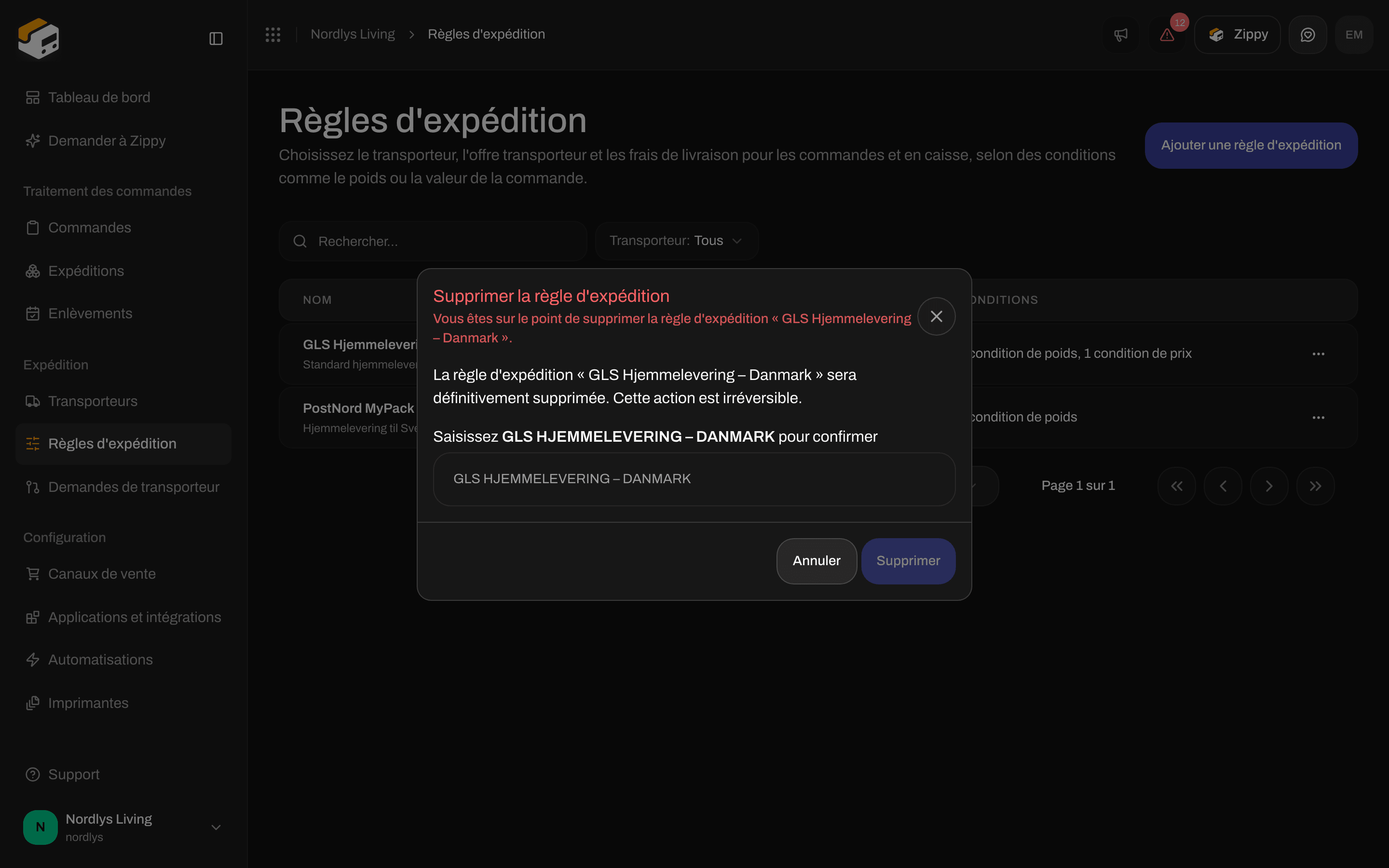The height and width of the screenshot is (868, 1389).
Task: Focus the confirmation name input field
Action: 694,479
